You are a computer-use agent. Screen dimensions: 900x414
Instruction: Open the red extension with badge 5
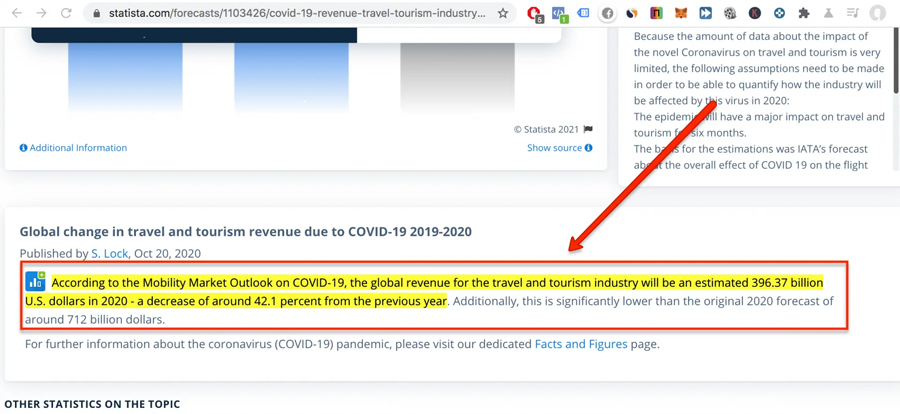(534, 13)
